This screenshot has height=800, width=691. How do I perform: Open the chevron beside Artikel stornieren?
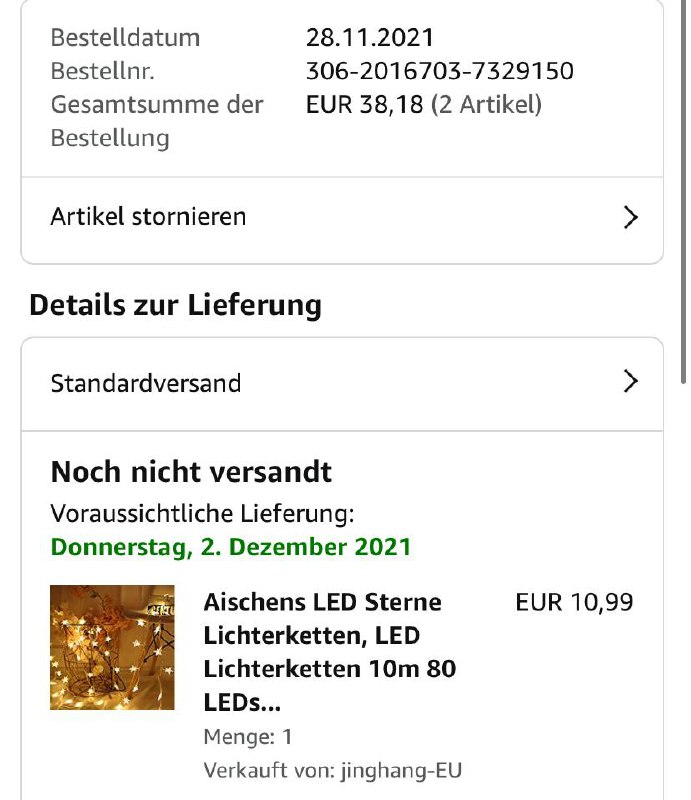point(630,218)
